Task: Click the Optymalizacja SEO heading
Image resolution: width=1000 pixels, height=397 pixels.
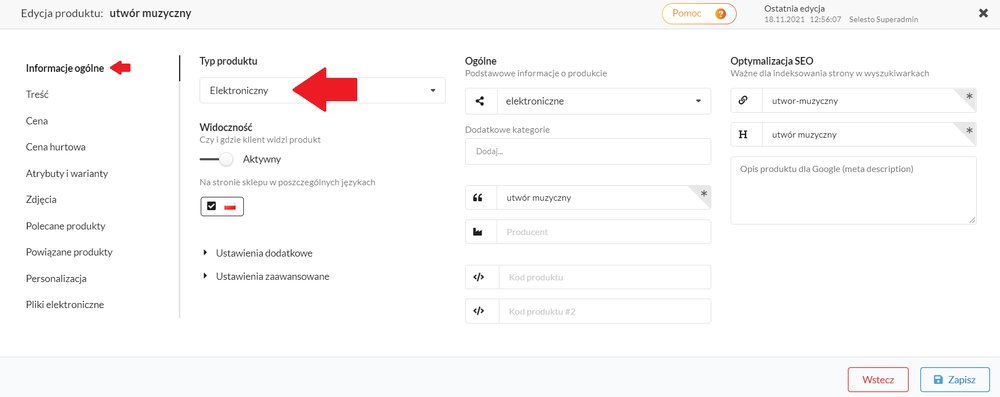Action: pyautogui.click(x=772, y=61)
